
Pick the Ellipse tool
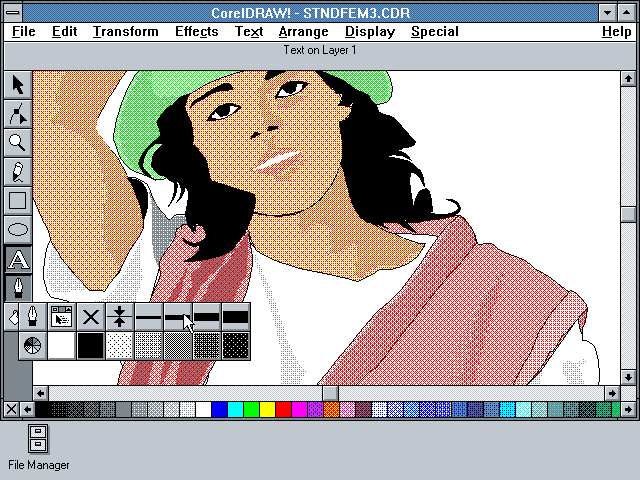[x=17, y=229]
